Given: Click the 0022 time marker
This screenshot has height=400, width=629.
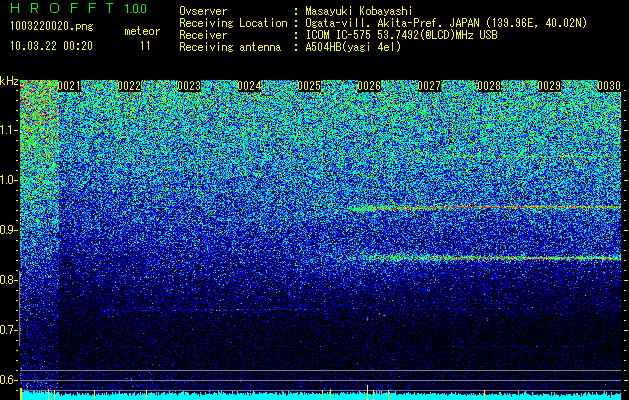Looking at the screenshot, I should (130, 86).
